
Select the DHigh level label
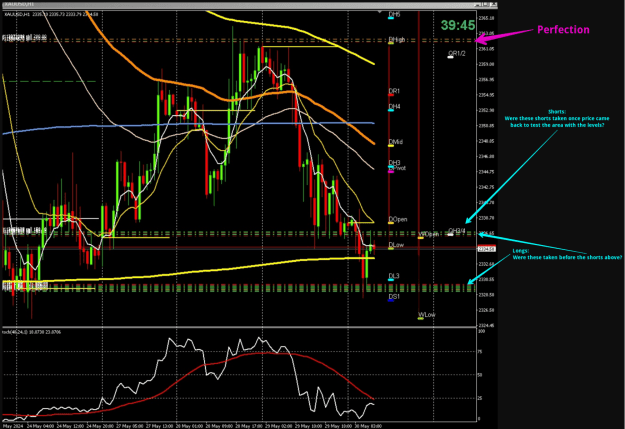tap(397, 39)
